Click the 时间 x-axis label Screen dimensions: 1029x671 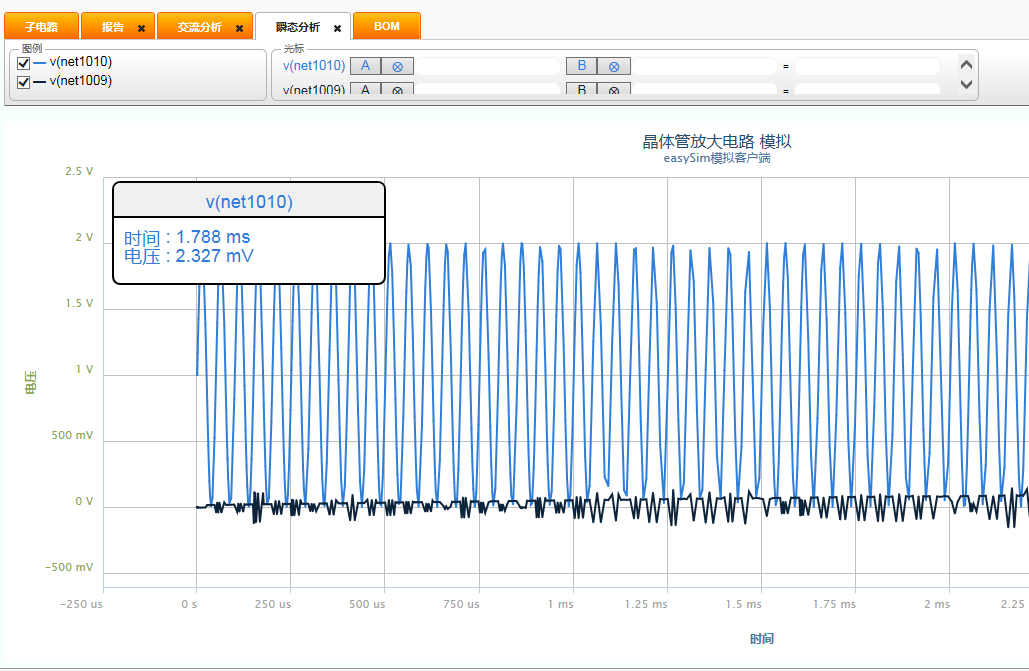coord(762,639)
